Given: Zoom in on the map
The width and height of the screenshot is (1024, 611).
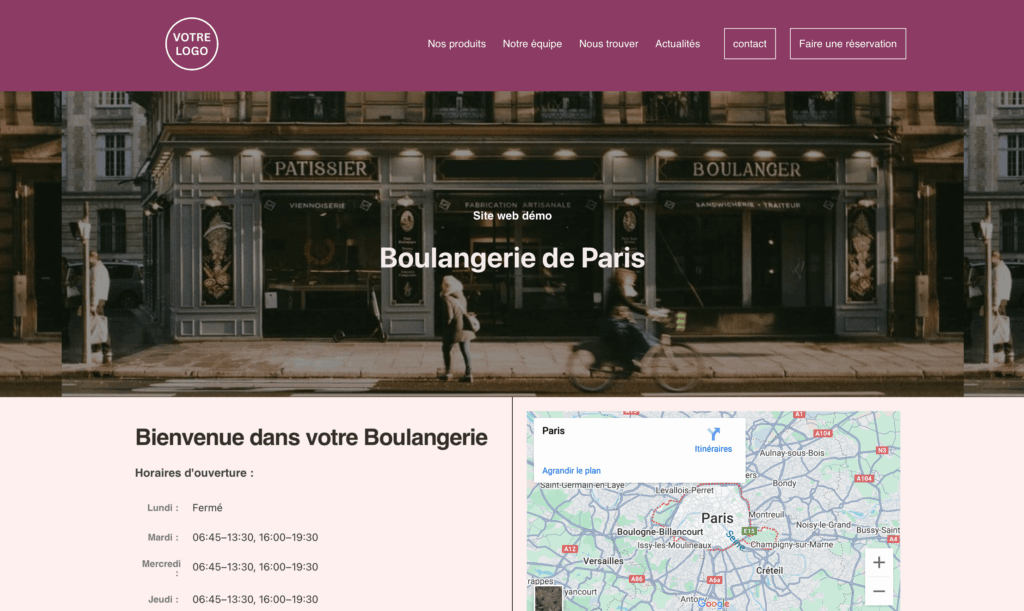Looking at the screenshot, I should [878, 562].
